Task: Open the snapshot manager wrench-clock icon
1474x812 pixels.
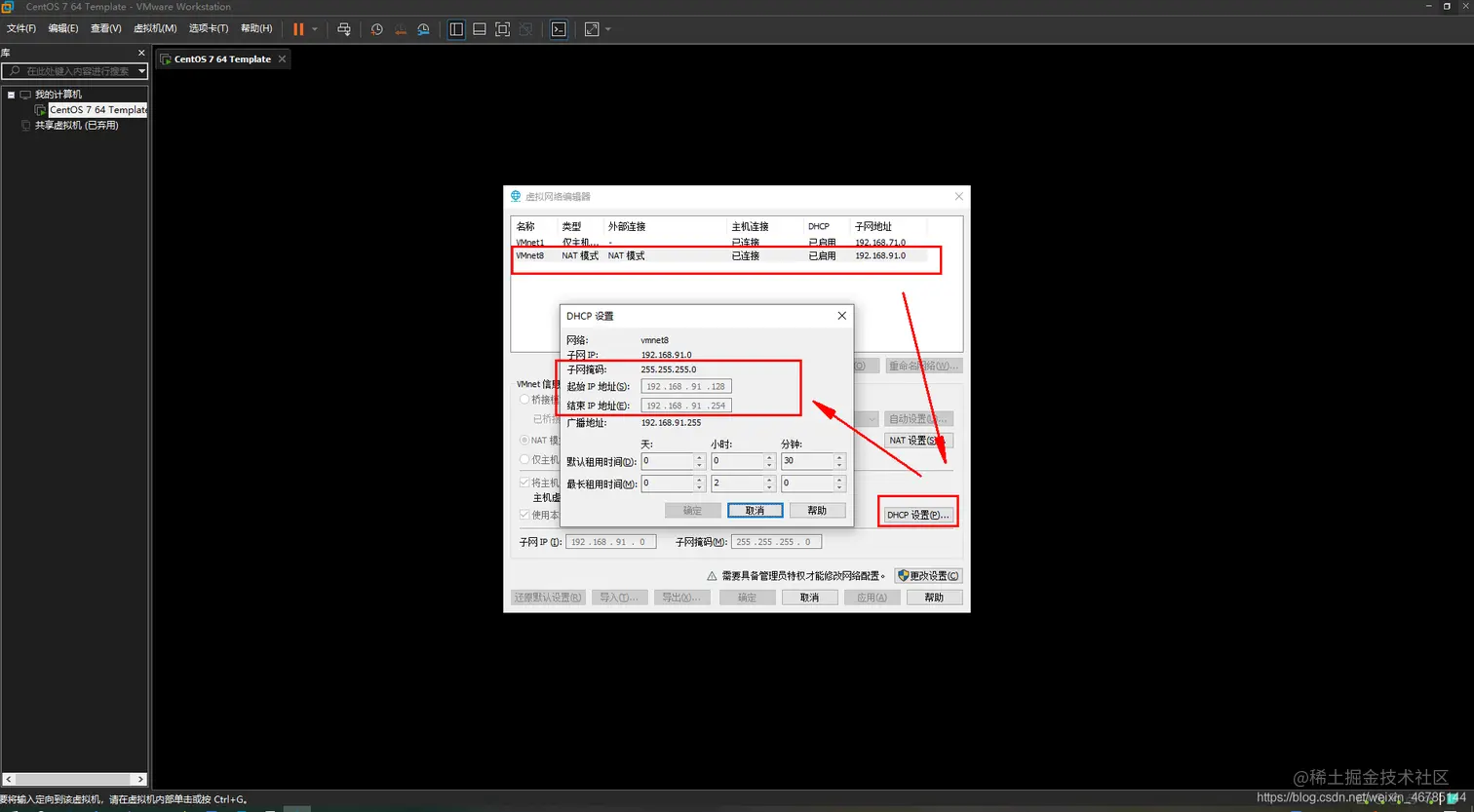Action: pyautogui.click(x=422, y=29)
